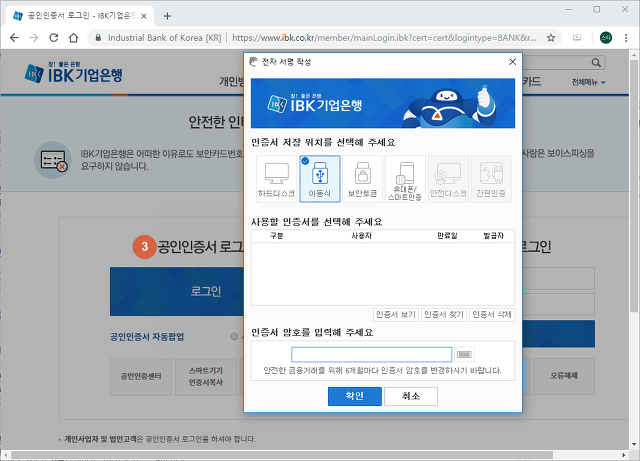The image size is (640, 461).
Task: Open a new browser tab
Action: point(167,16)
